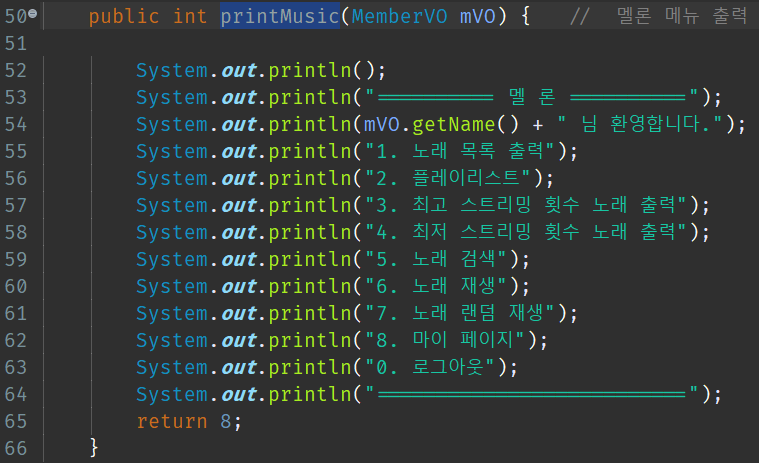Click the 님 환영합니다. string
This screenshot has width=759, height=463.
click(640, 125)
